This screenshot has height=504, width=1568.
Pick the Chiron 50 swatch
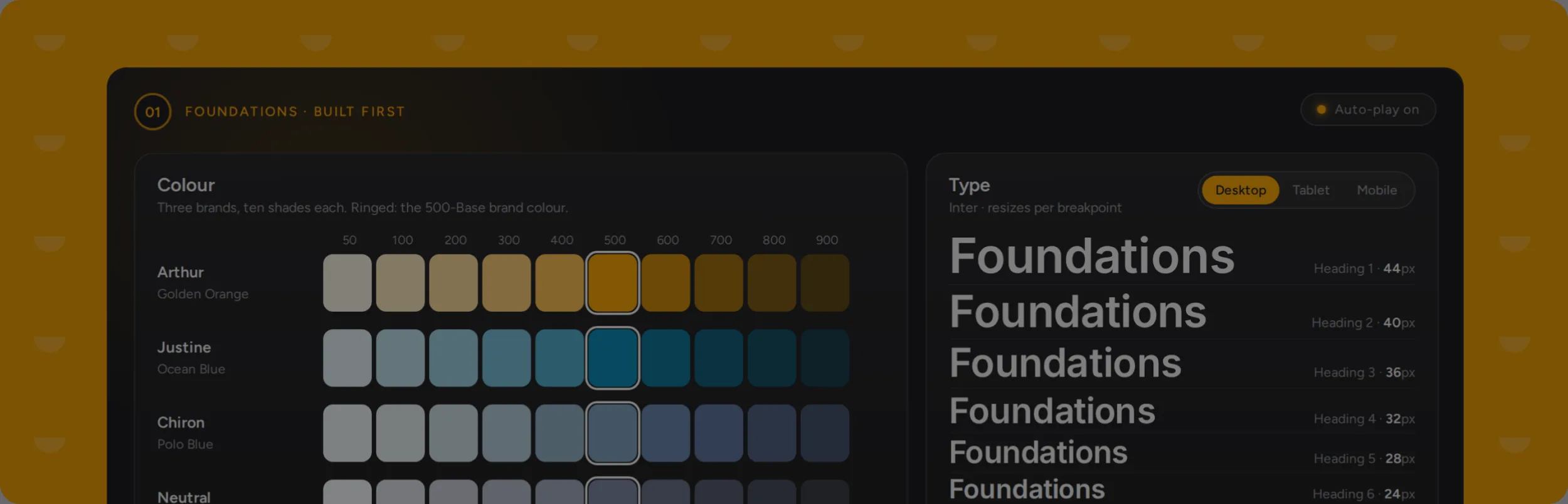[347, 433]
